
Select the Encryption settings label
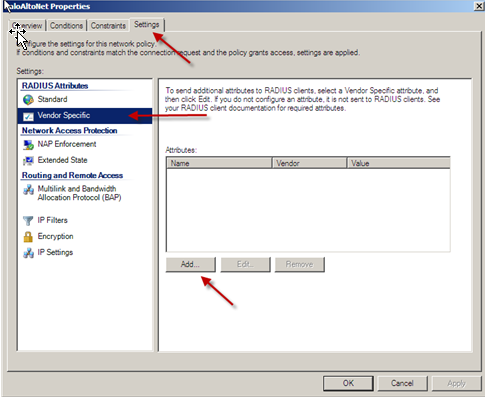point(55,236)
